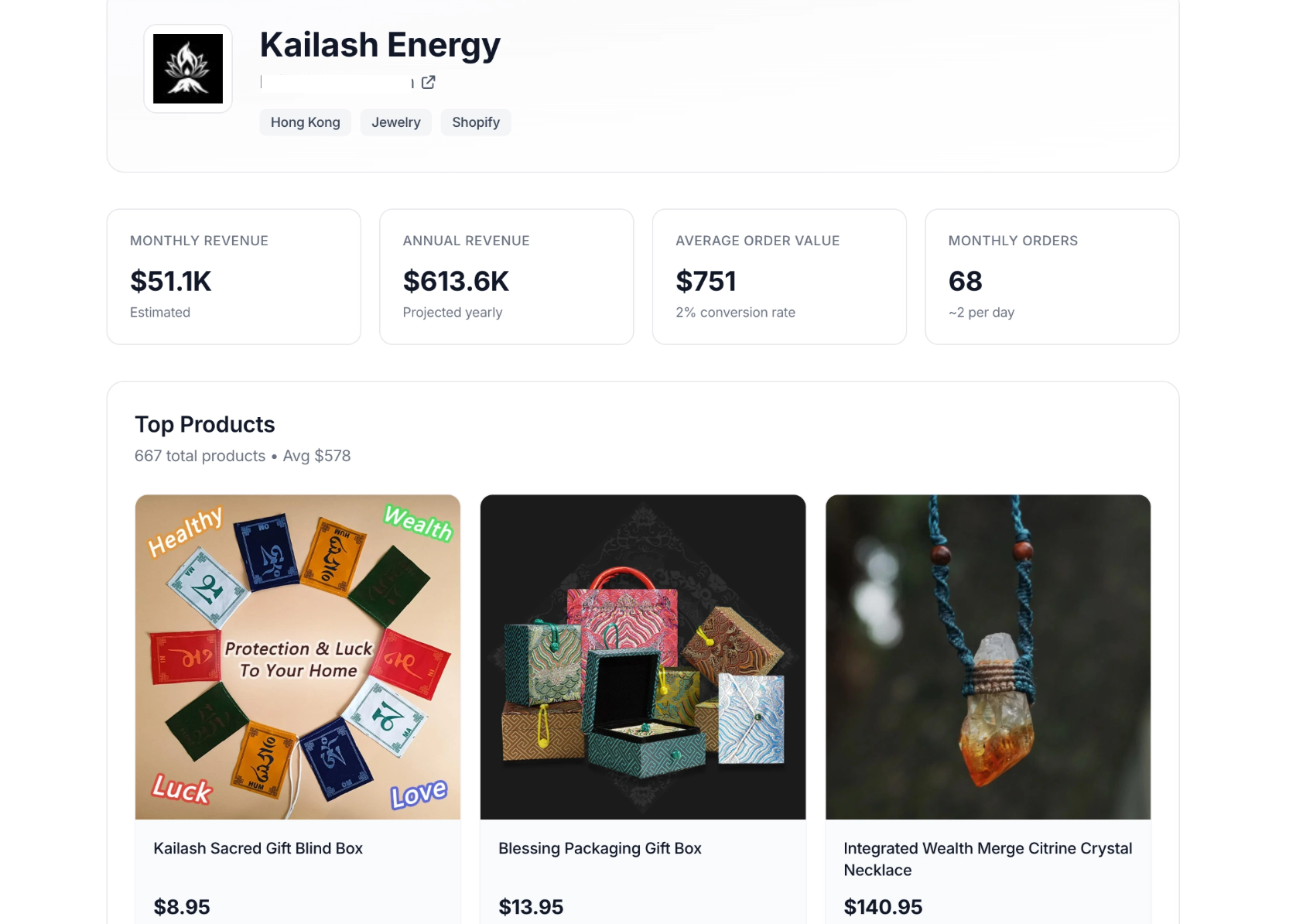The image size is (1303, 924).
Task: Select the Shopify platform tag
Action: tap(476, 122)
